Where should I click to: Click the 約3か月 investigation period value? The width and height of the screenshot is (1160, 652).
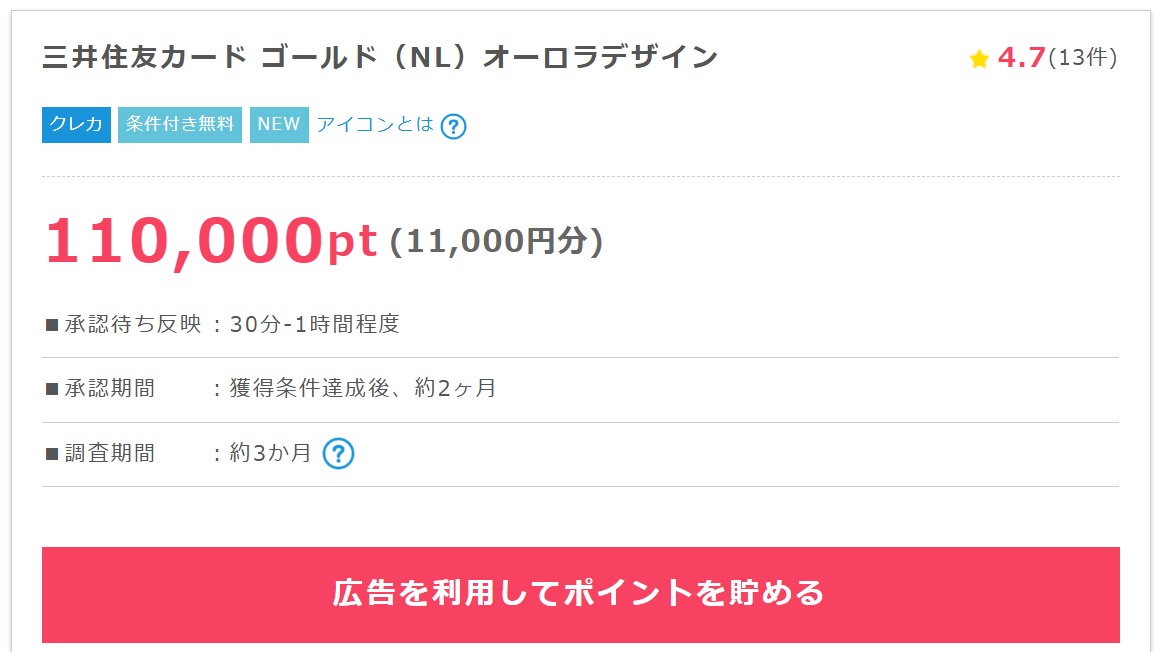271,453
